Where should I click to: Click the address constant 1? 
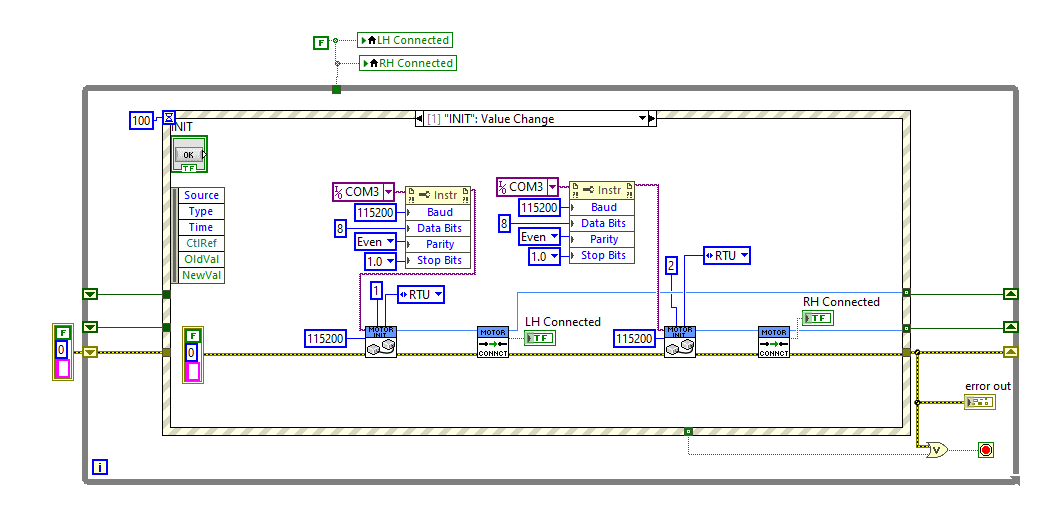(378, 291)
